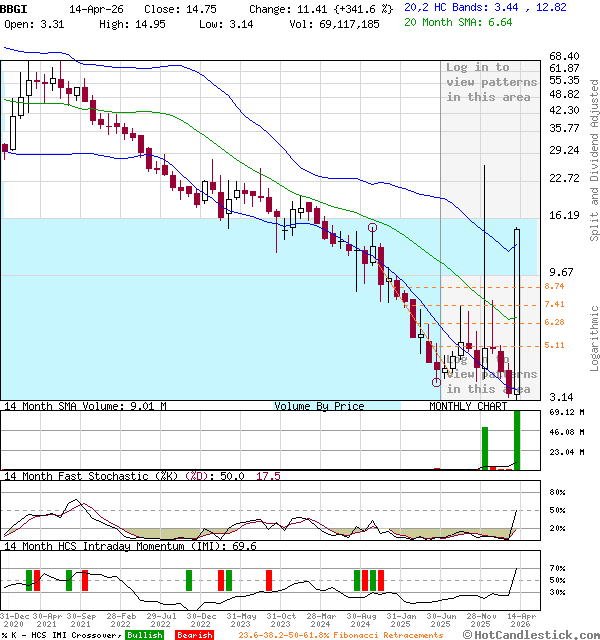Click the tallest green volume bar
The image size is (600, 640).
pos(517,439)
